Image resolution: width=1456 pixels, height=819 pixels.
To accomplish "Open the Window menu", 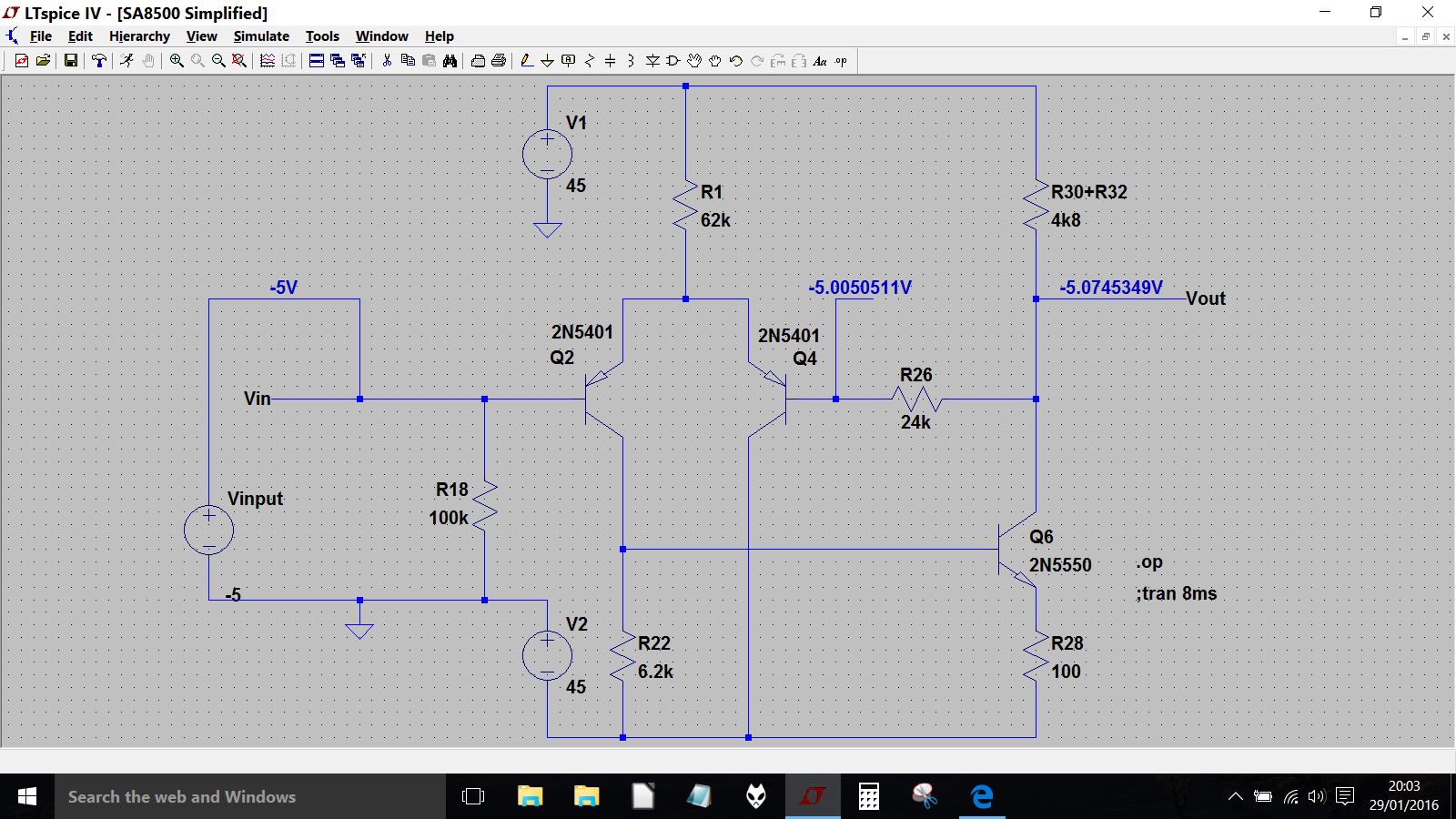I will 381,36.
